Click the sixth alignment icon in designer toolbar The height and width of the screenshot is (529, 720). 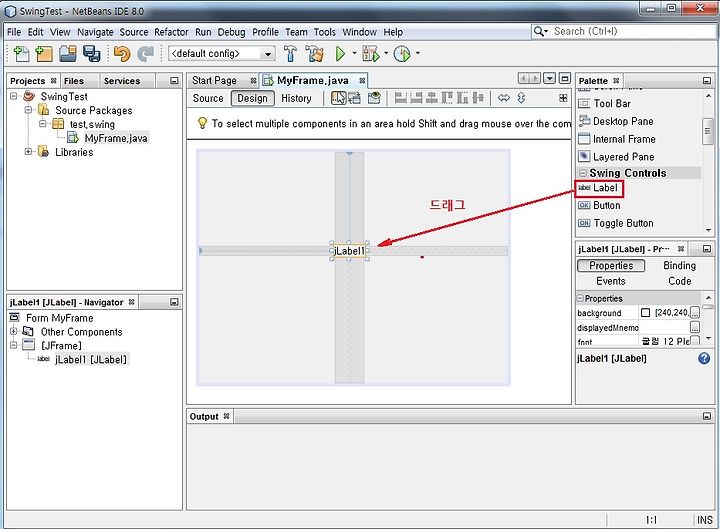[478, 98]
